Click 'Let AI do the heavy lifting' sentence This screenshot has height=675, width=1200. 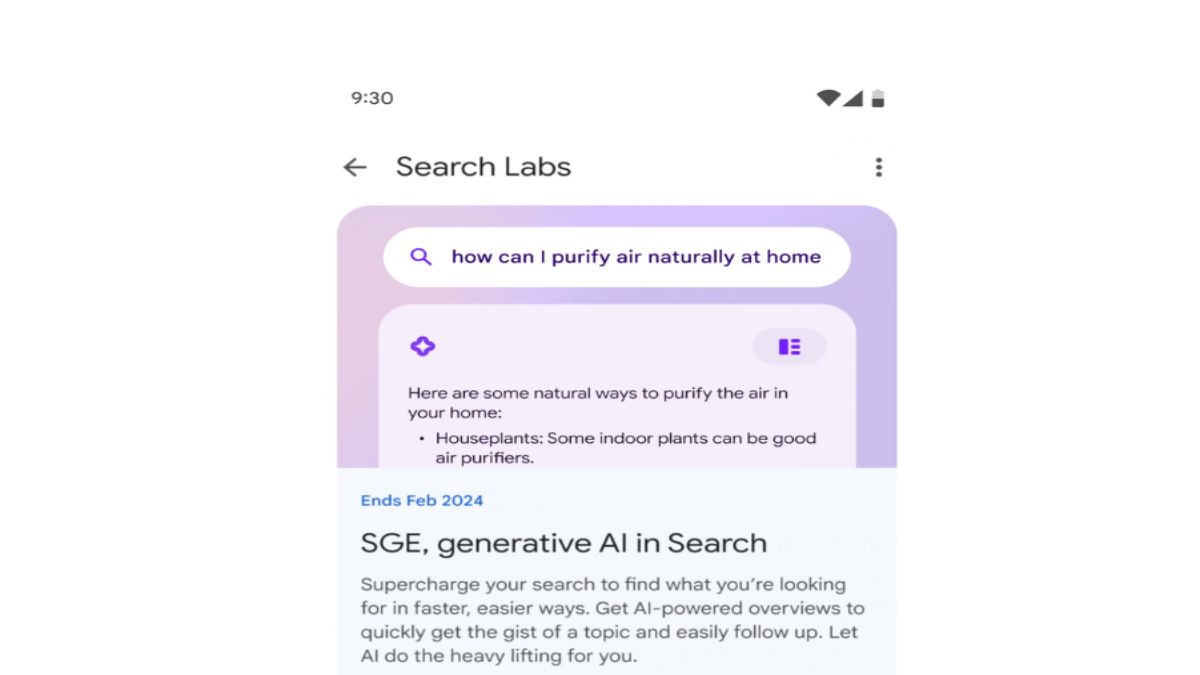pos(500,656)
